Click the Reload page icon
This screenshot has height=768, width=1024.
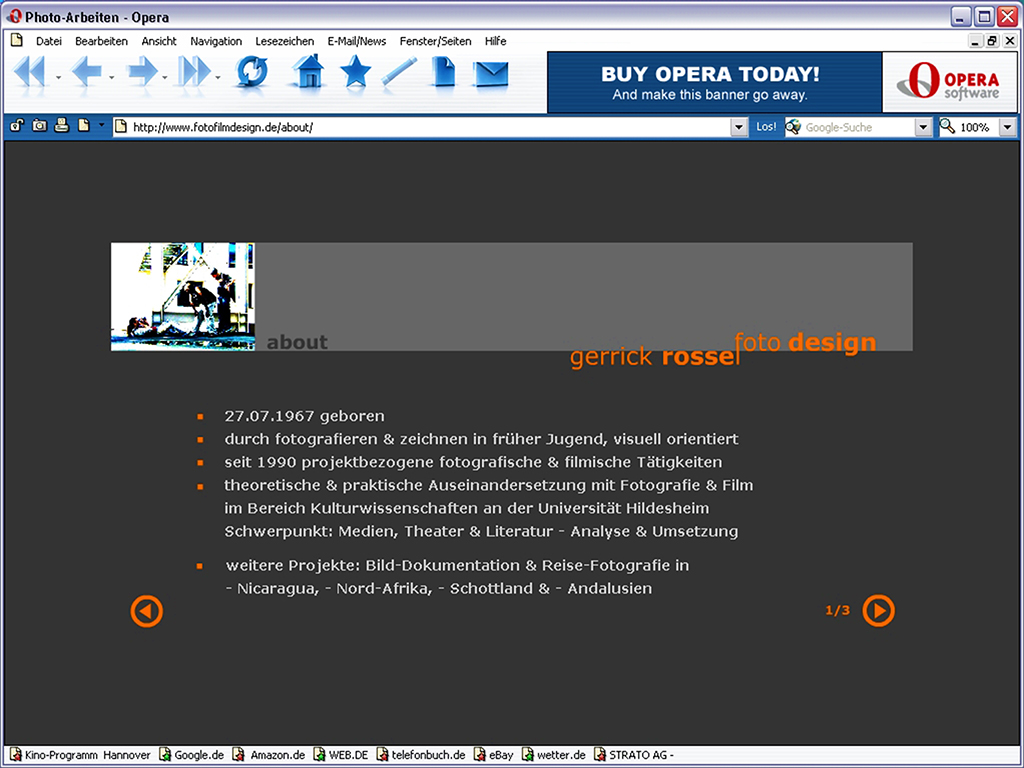point(252,73)
